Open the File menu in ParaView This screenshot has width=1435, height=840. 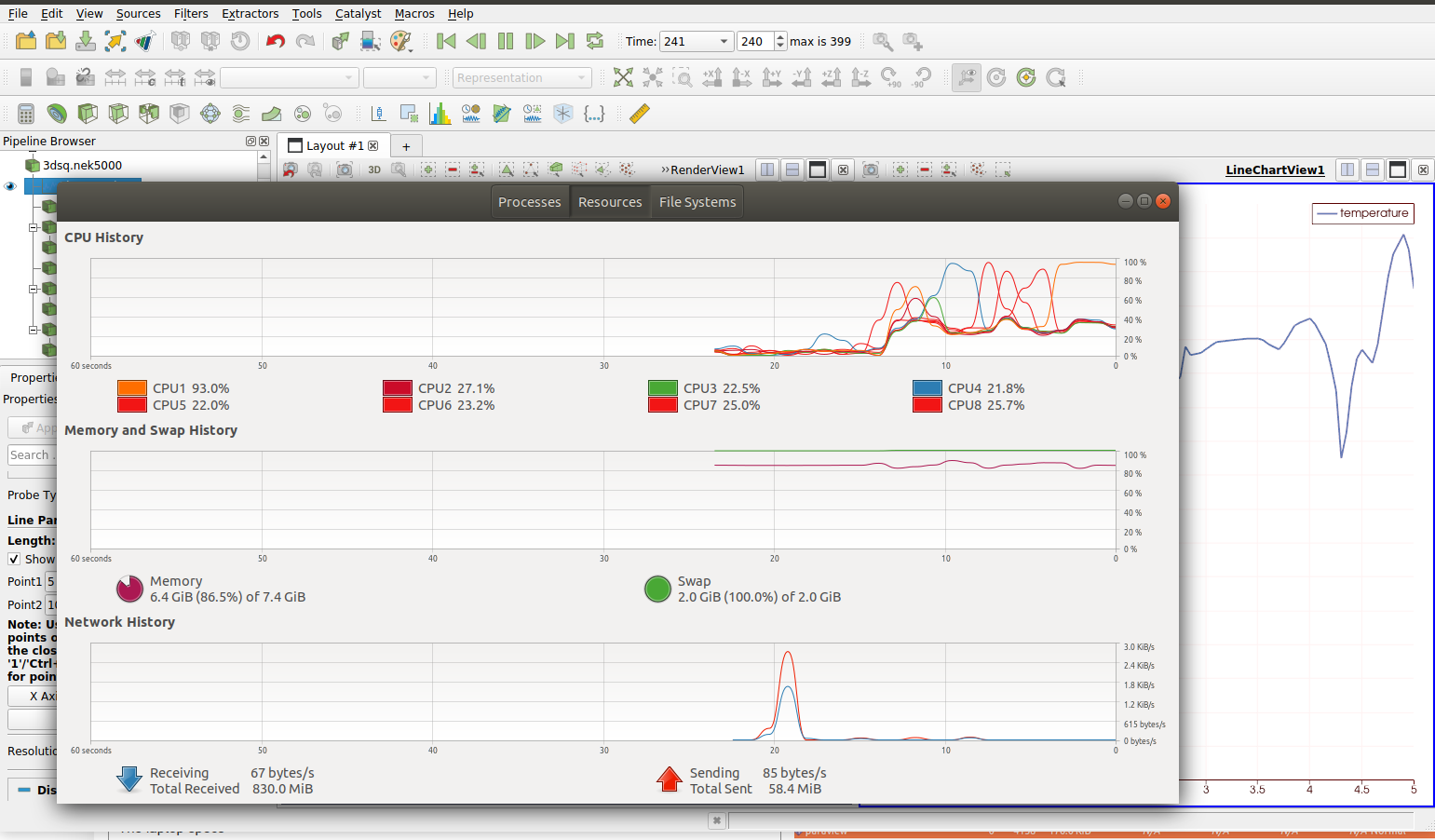pyautogui.click(x=18, y=13)
